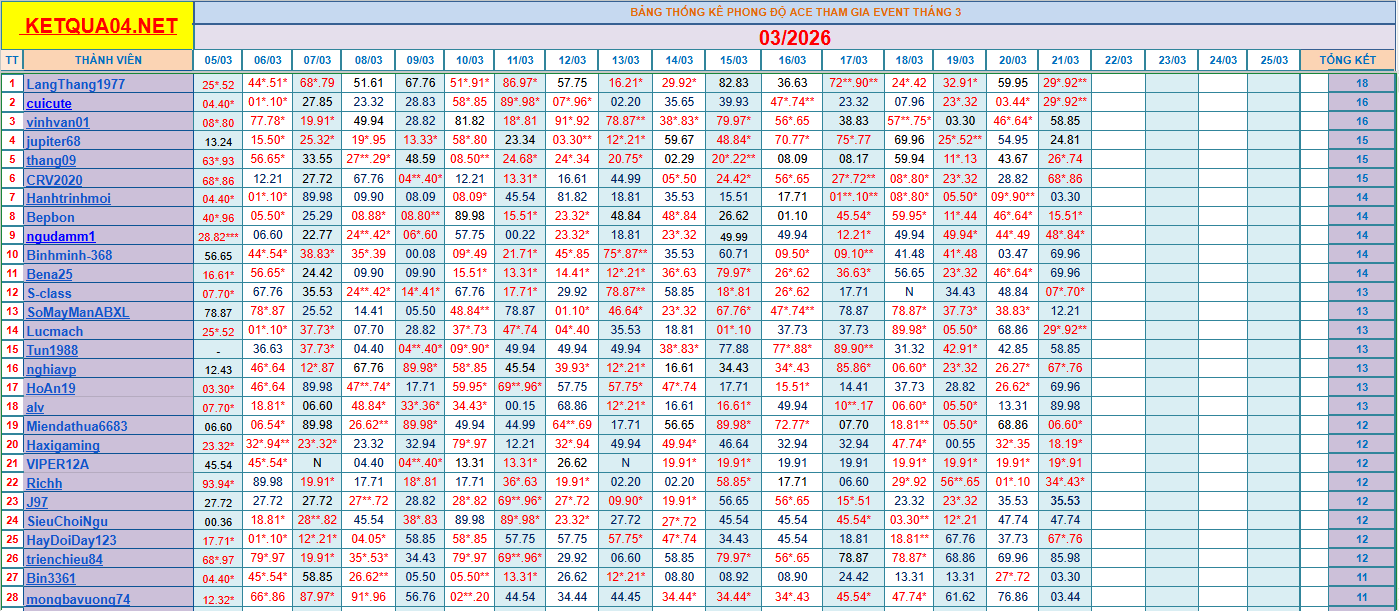Select trienchieu84's 21/03 cell 85.98
The height and width of the screenshot is (611, 1399).
tap(1064, 559)
